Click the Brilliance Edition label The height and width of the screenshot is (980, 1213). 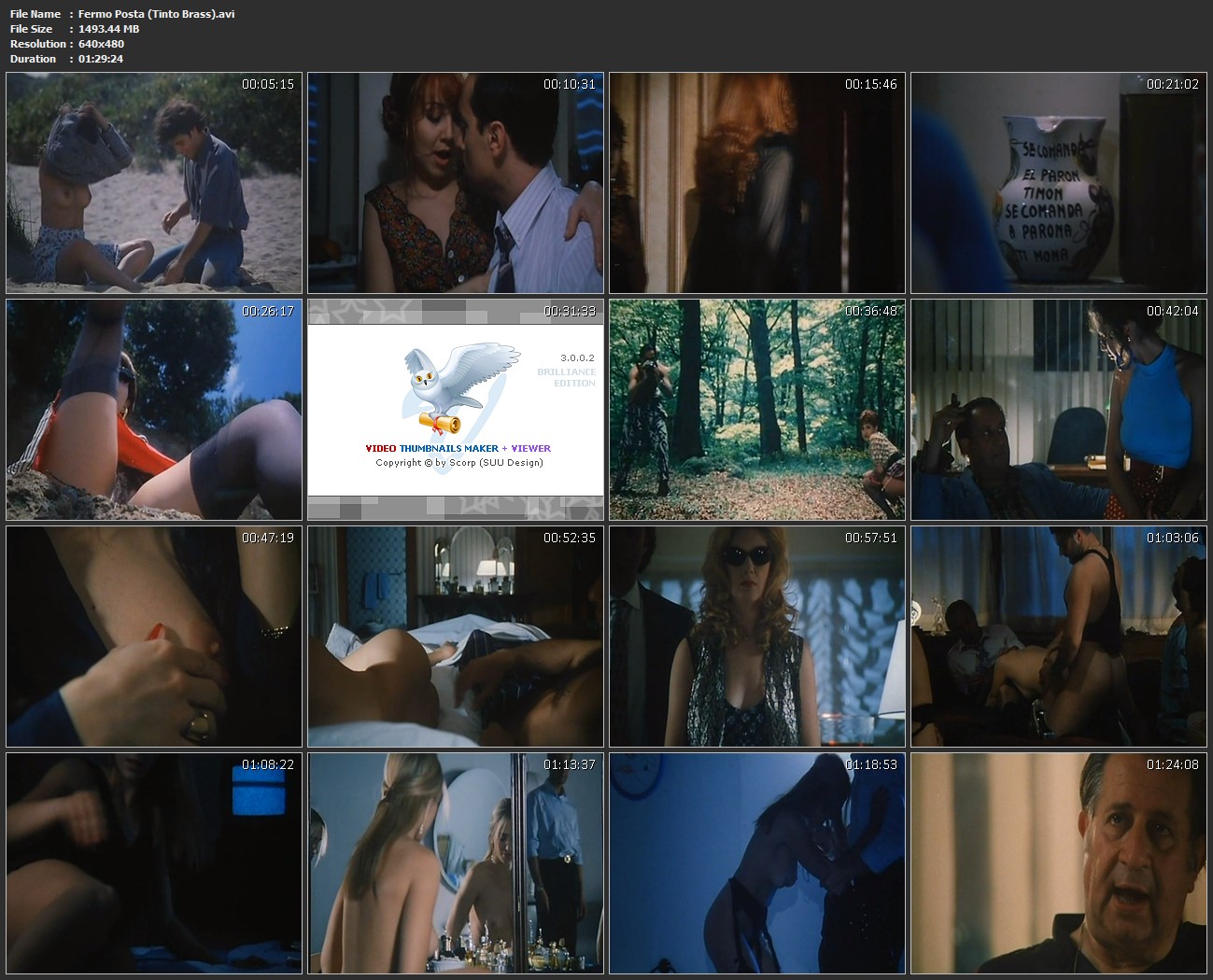[567, 377]
